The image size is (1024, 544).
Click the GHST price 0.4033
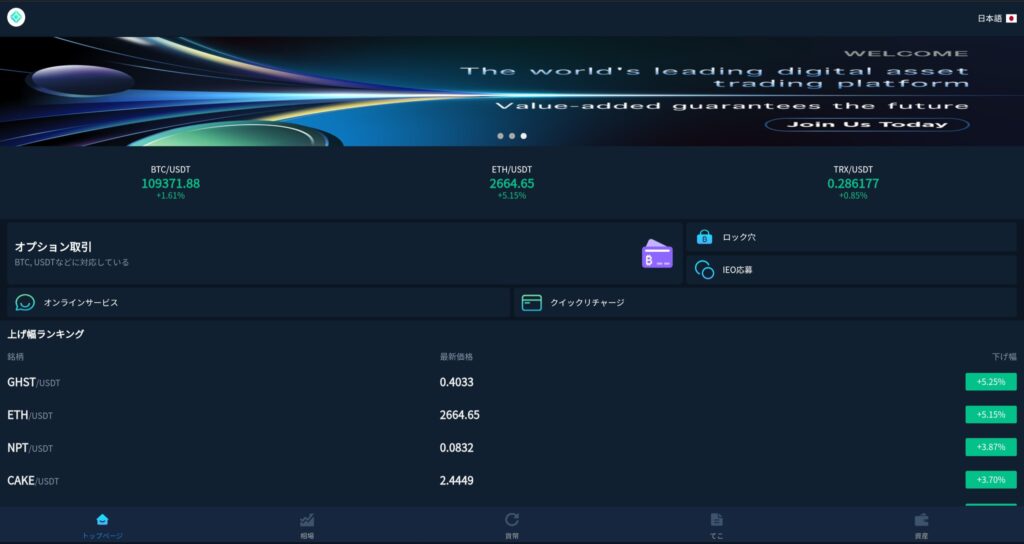coord(456,382)
